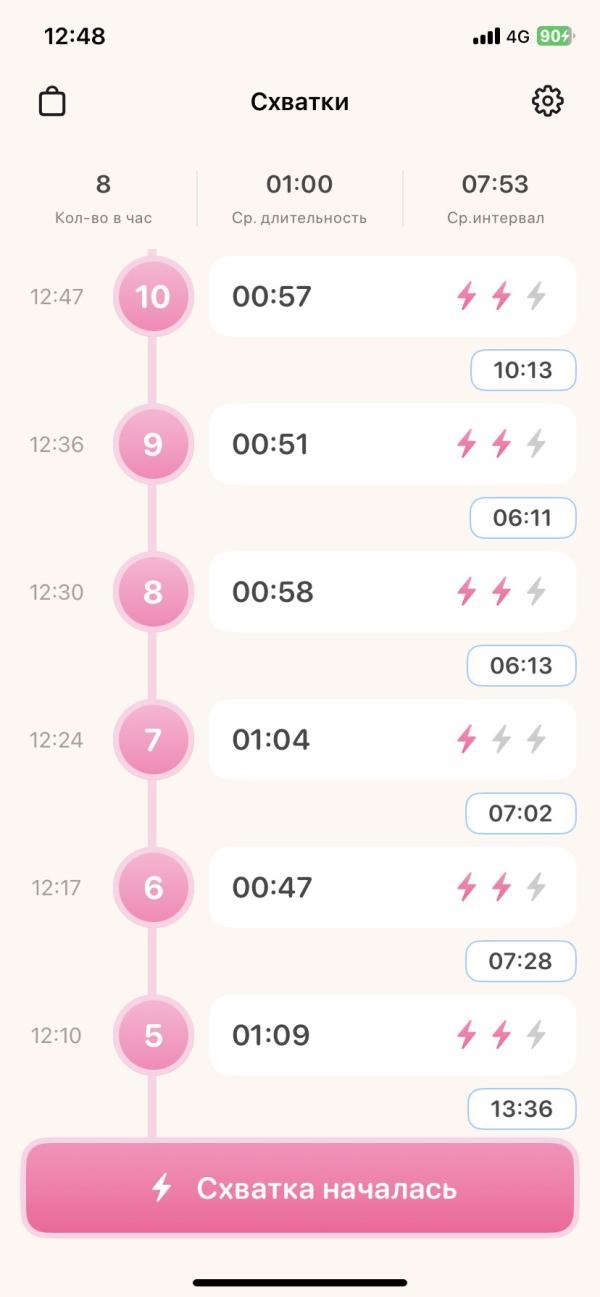This screenshot has height=1297, width=600.
Task: Tap third lightning bolt on contraction 6
Action: (537, 887)
